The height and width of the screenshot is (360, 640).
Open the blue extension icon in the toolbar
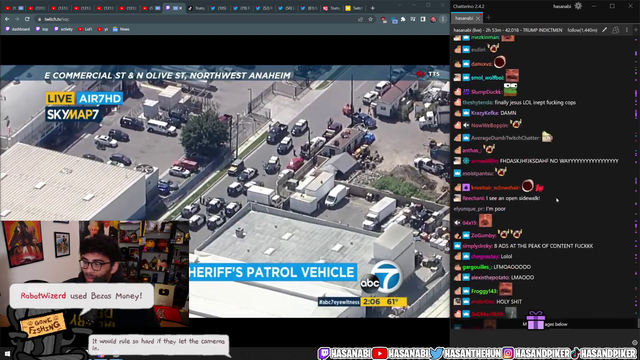[394, 20]
